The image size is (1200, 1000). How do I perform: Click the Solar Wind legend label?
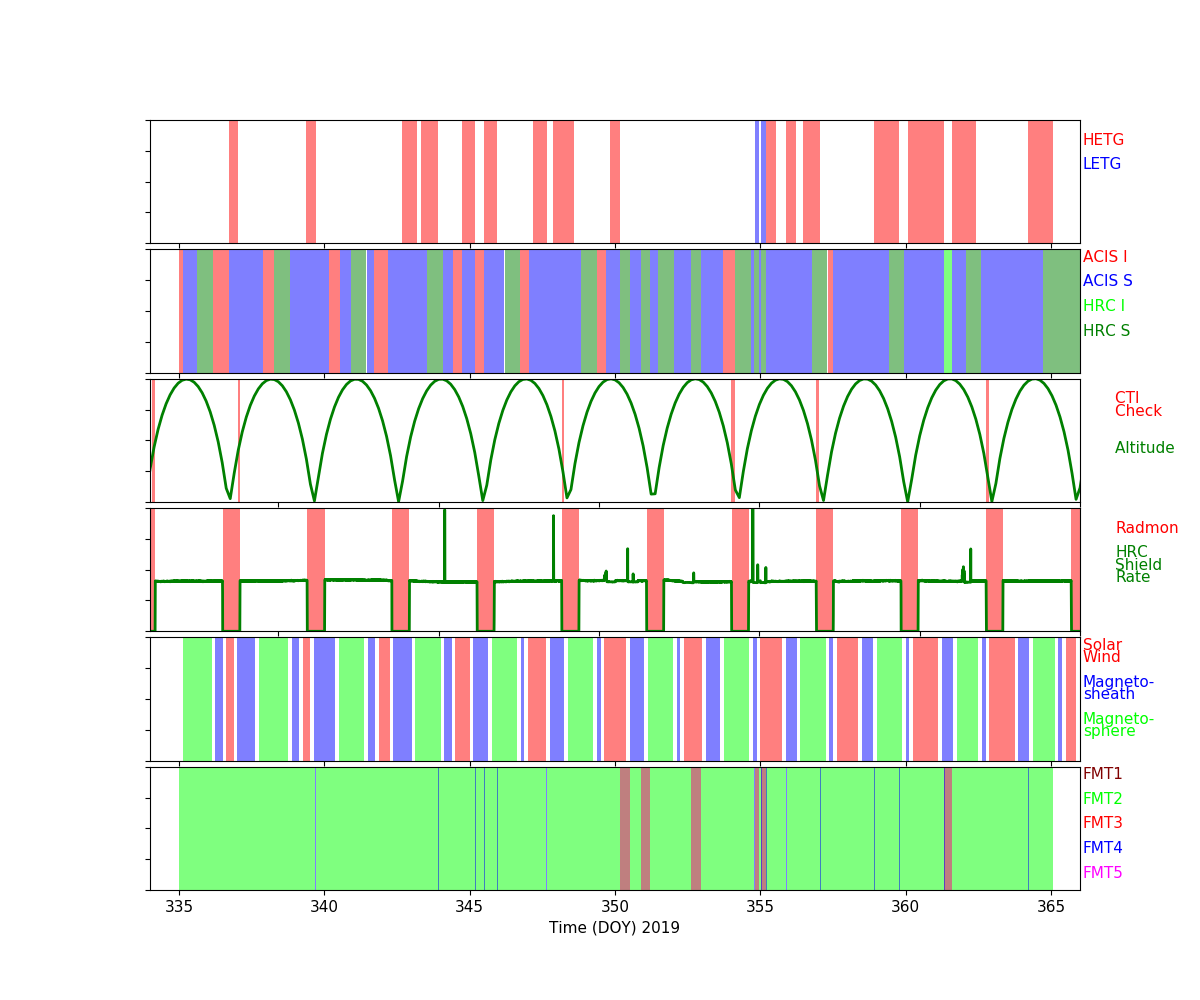(x=1102, y=651)
